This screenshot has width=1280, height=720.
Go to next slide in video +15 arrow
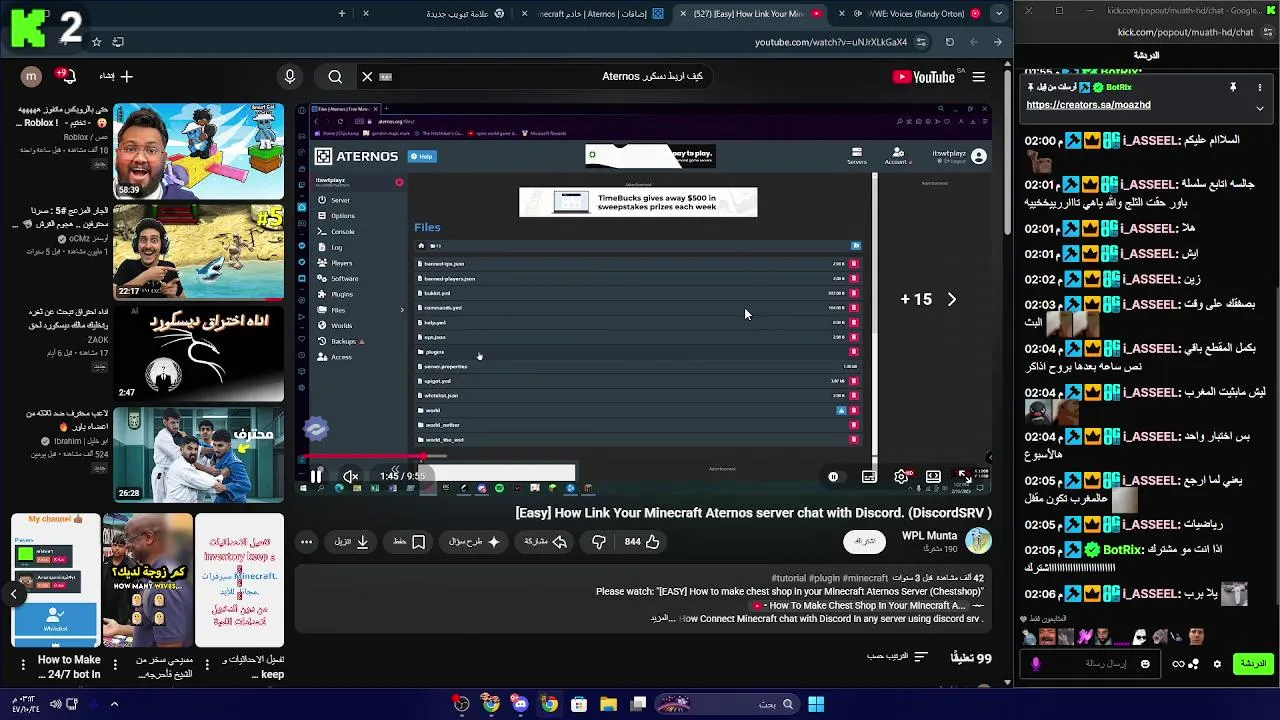951,299
